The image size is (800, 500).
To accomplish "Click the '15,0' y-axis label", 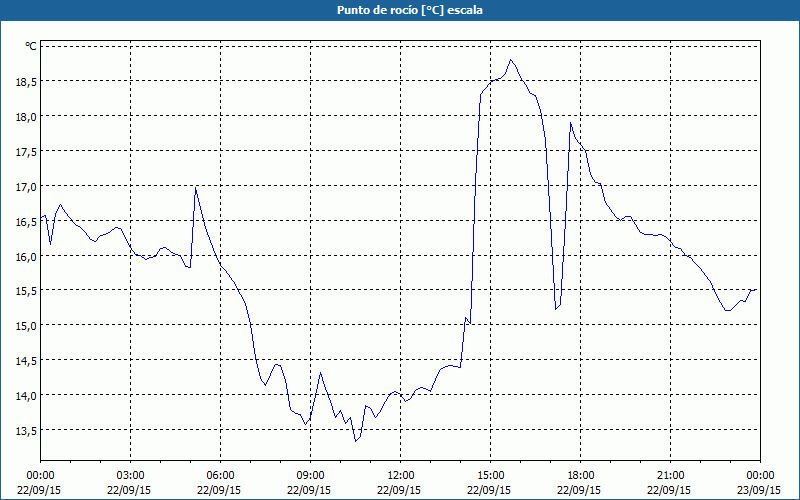I will pos(26,326).
